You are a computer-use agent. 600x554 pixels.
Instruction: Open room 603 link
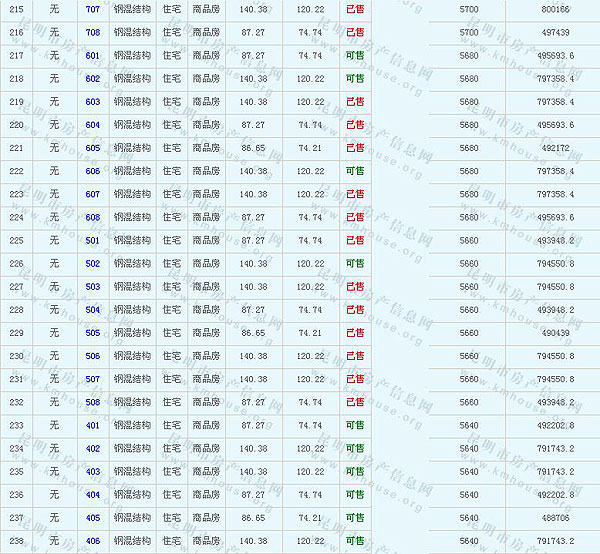coord(93,101)
